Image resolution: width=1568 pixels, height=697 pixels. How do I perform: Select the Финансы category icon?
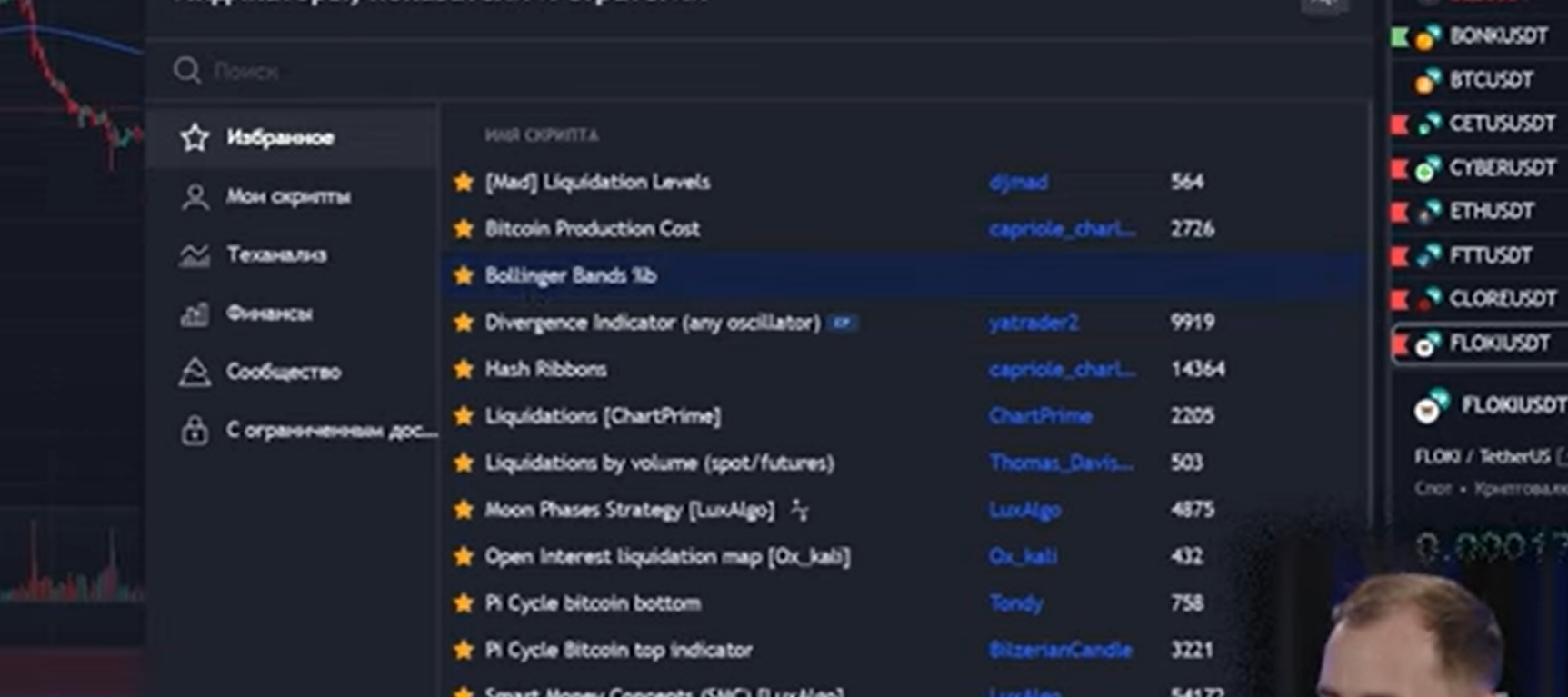tap(195, 314)
